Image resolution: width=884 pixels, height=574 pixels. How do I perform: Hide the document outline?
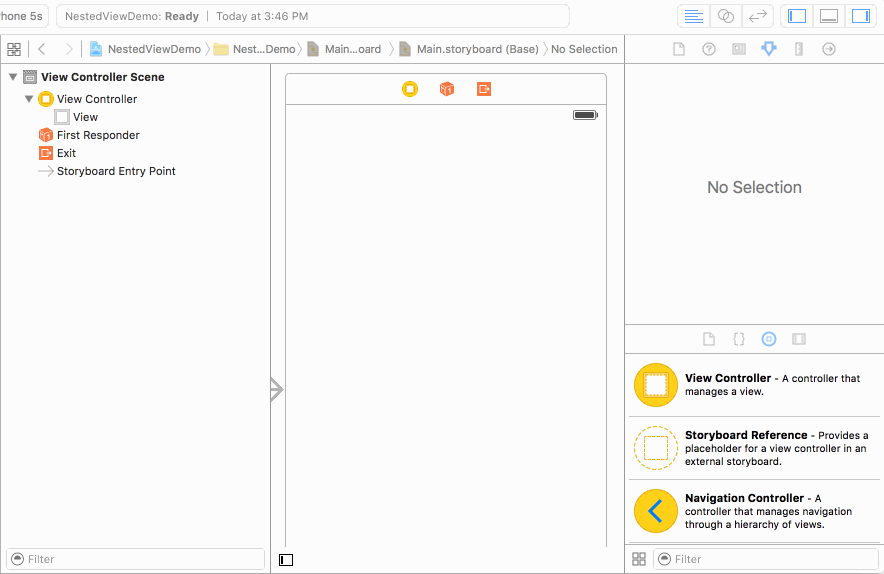286,560
